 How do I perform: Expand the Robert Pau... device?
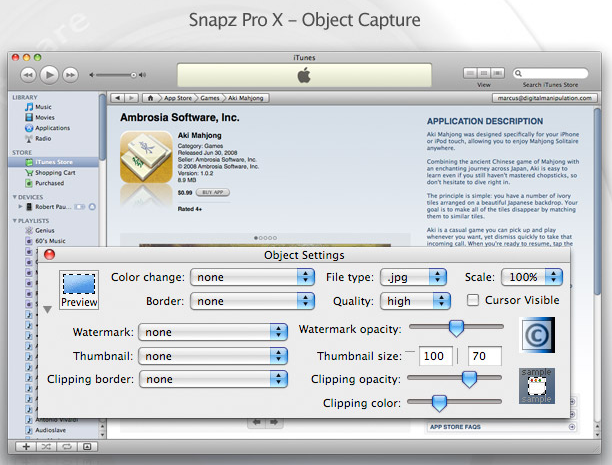point(20,207)
